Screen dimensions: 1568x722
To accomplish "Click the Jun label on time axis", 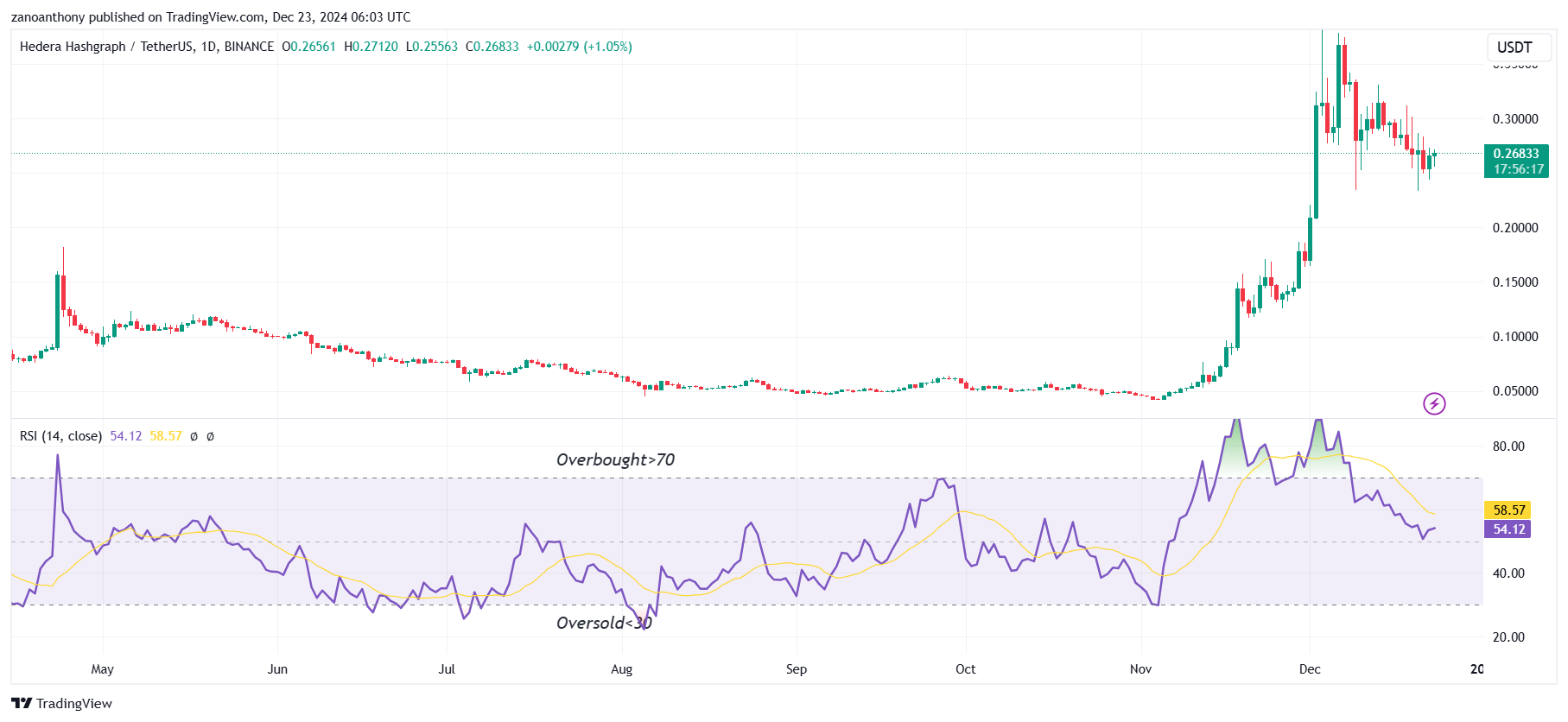I will pos(277,669).
